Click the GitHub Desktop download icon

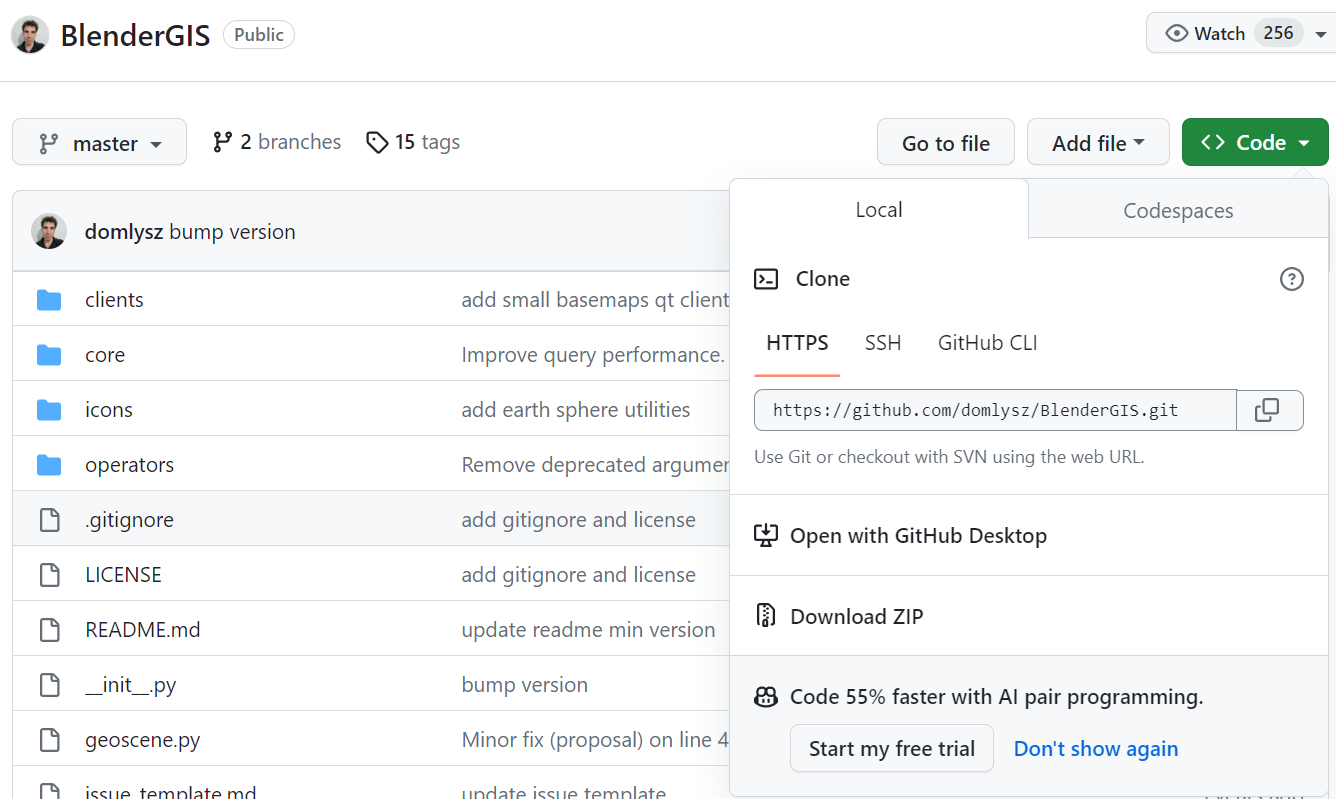[766, 535]
